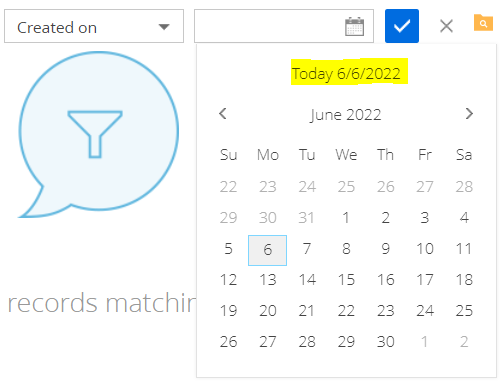Select May 31 greyed date
This screenshot has height=387, width=504.
[x=307, y=218]
